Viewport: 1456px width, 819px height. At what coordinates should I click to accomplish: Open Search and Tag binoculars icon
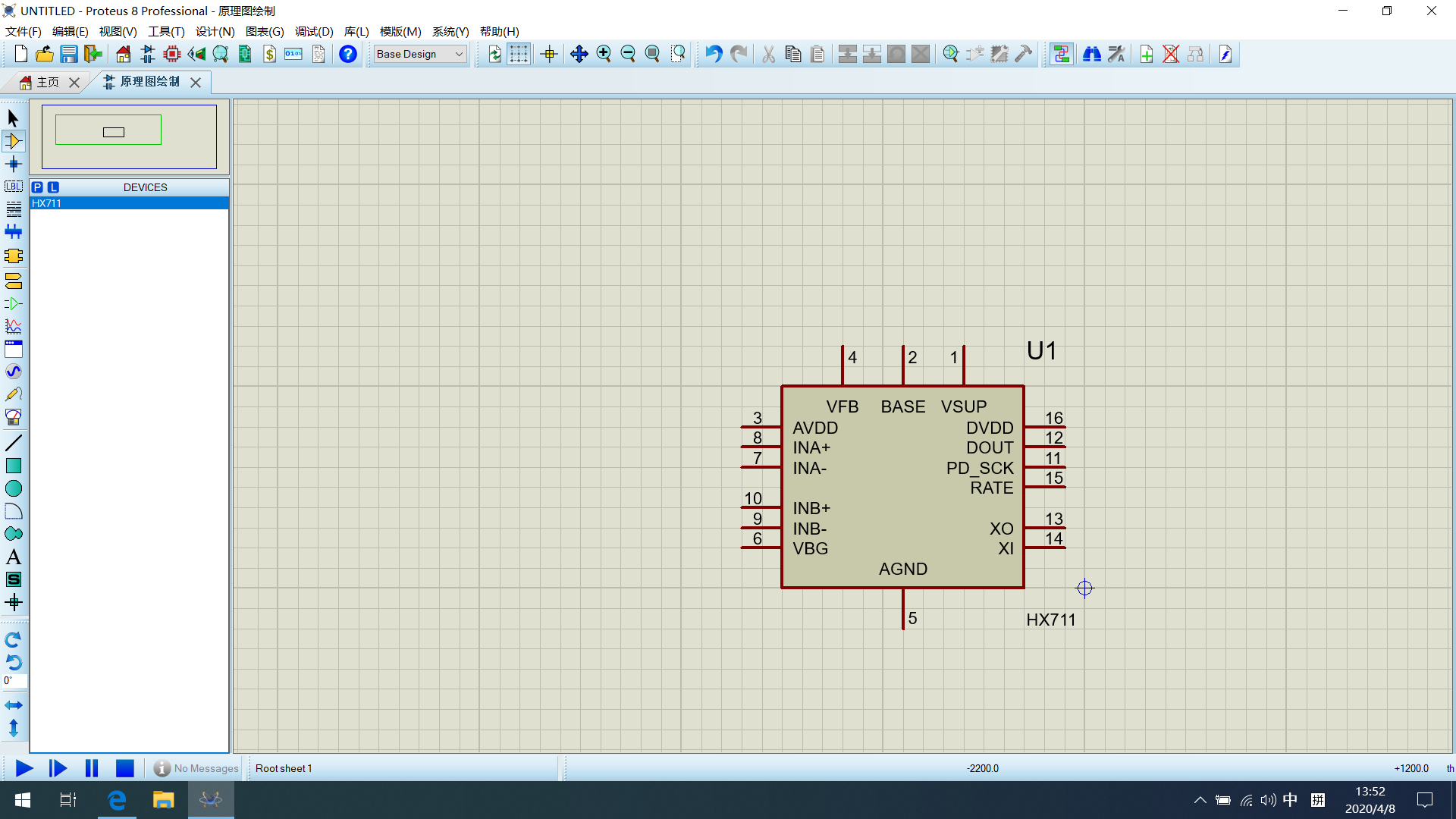pos(1092,54)
